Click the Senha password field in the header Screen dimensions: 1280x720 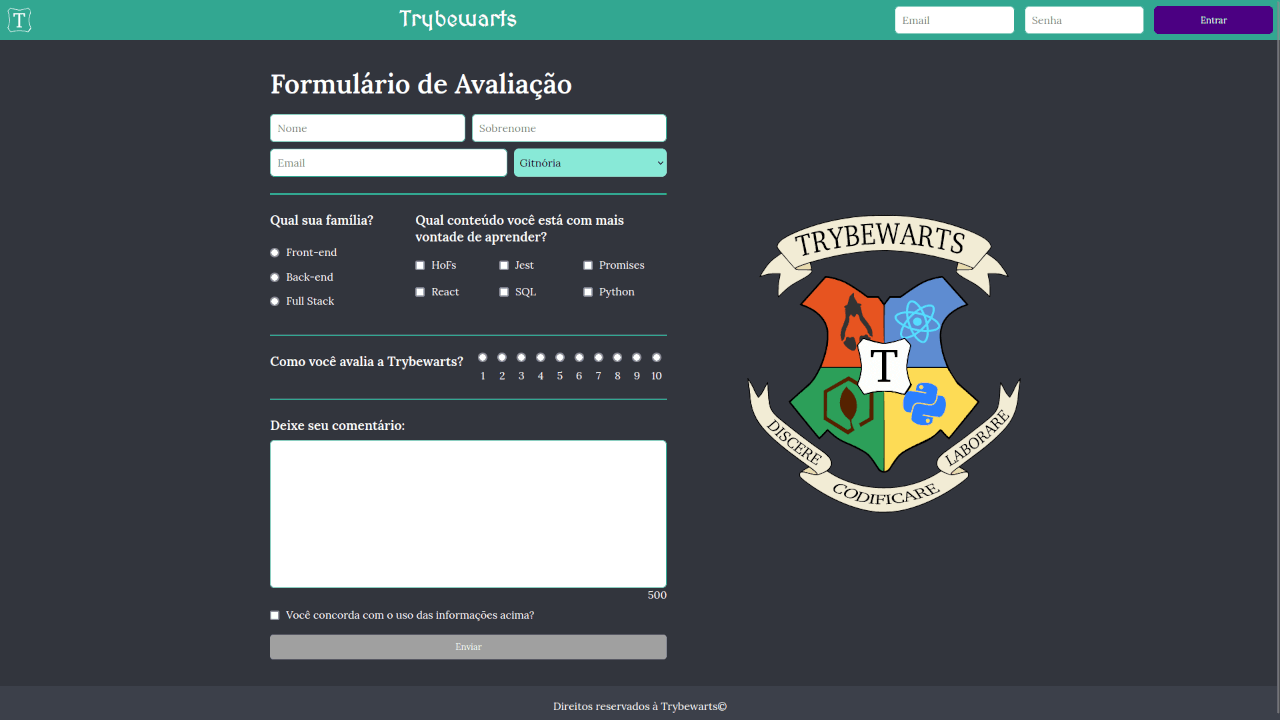point(1083,19)
